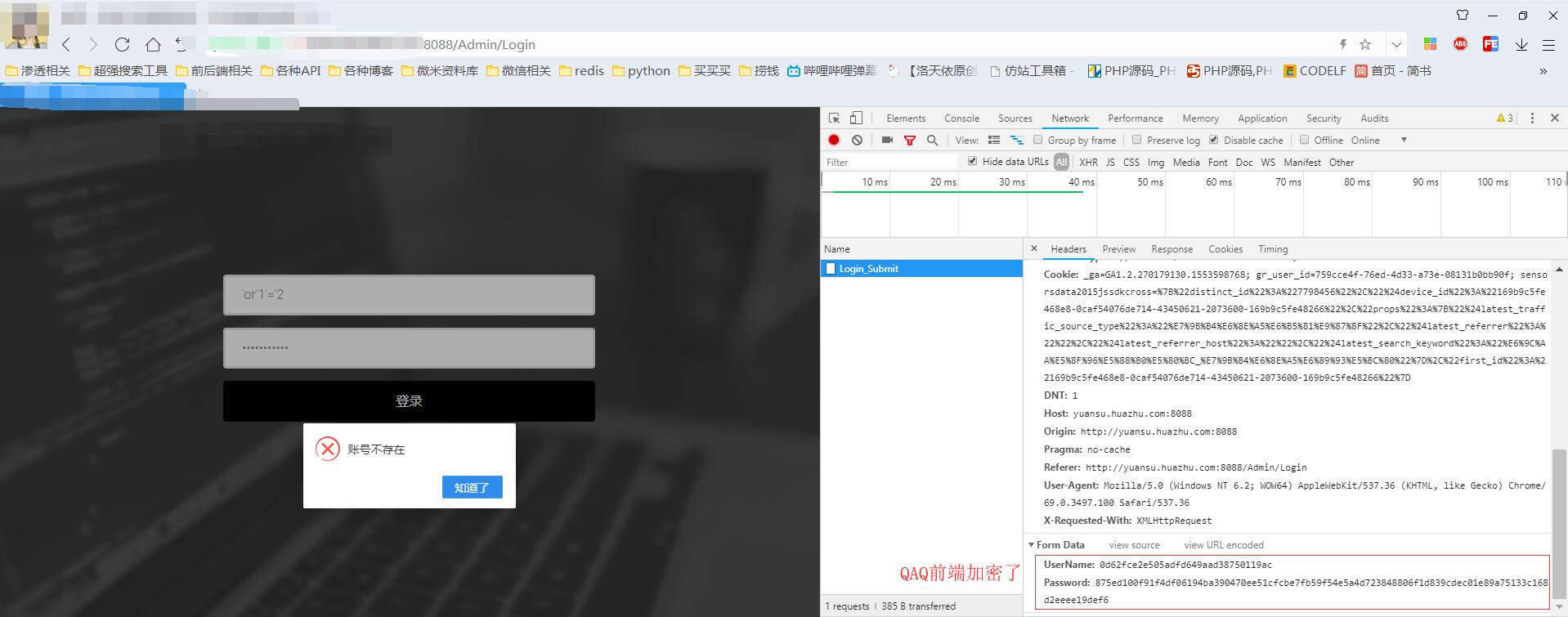Open DevTools more options three-dot menu
Image resolution: width=1568 pixels, height=617 pixels.
pos(1532,118)
